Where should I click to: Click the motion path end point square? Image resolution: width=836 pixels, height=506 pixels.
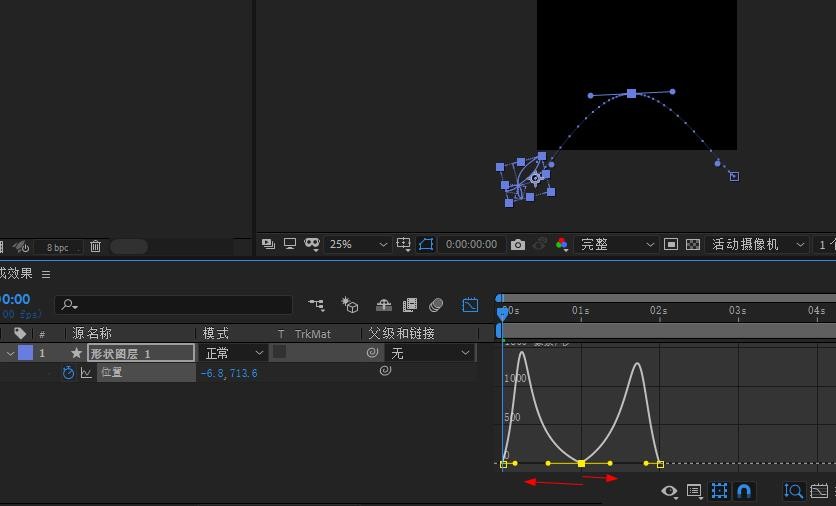click(x=734, y=176)
